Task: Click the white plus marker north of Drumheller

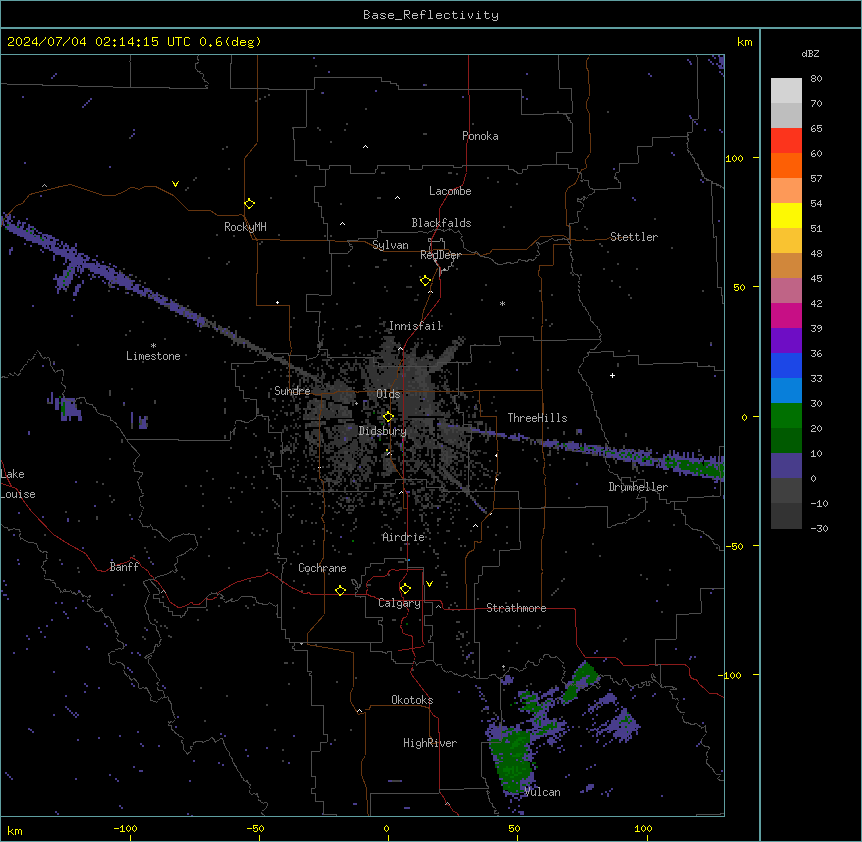Action: click(x=612, y=375)
